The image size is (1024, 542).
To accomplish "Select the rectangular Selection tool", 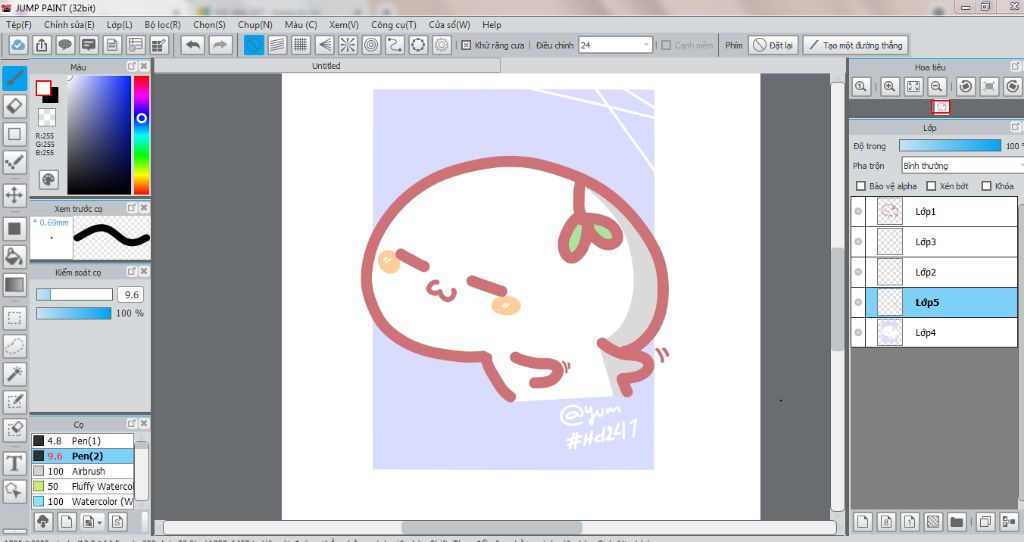I will [x=14, y=318].
